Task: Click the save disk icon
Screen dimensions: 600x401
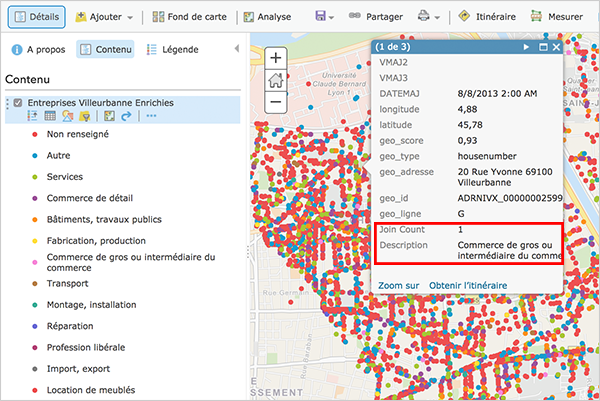Action: (320, 16)
